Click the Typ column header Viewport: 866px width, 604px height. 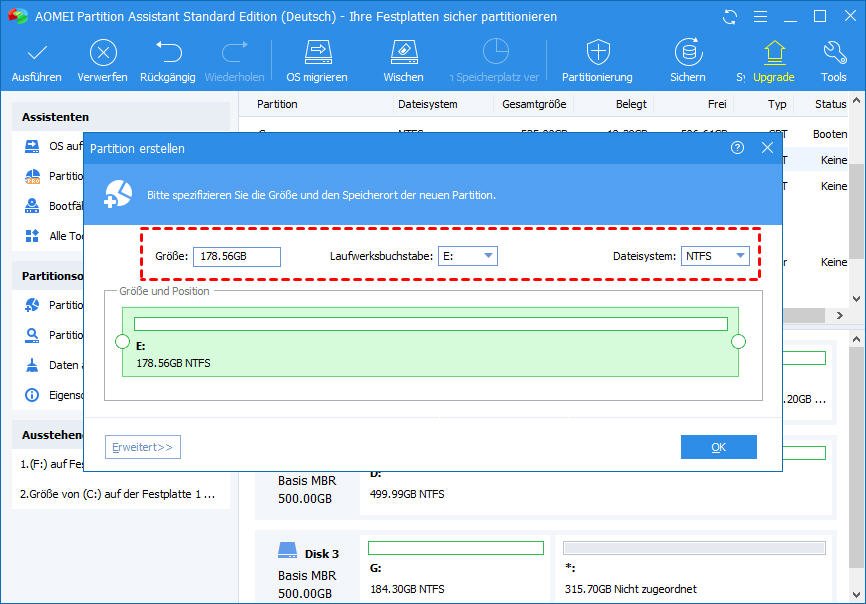point(777,104)
